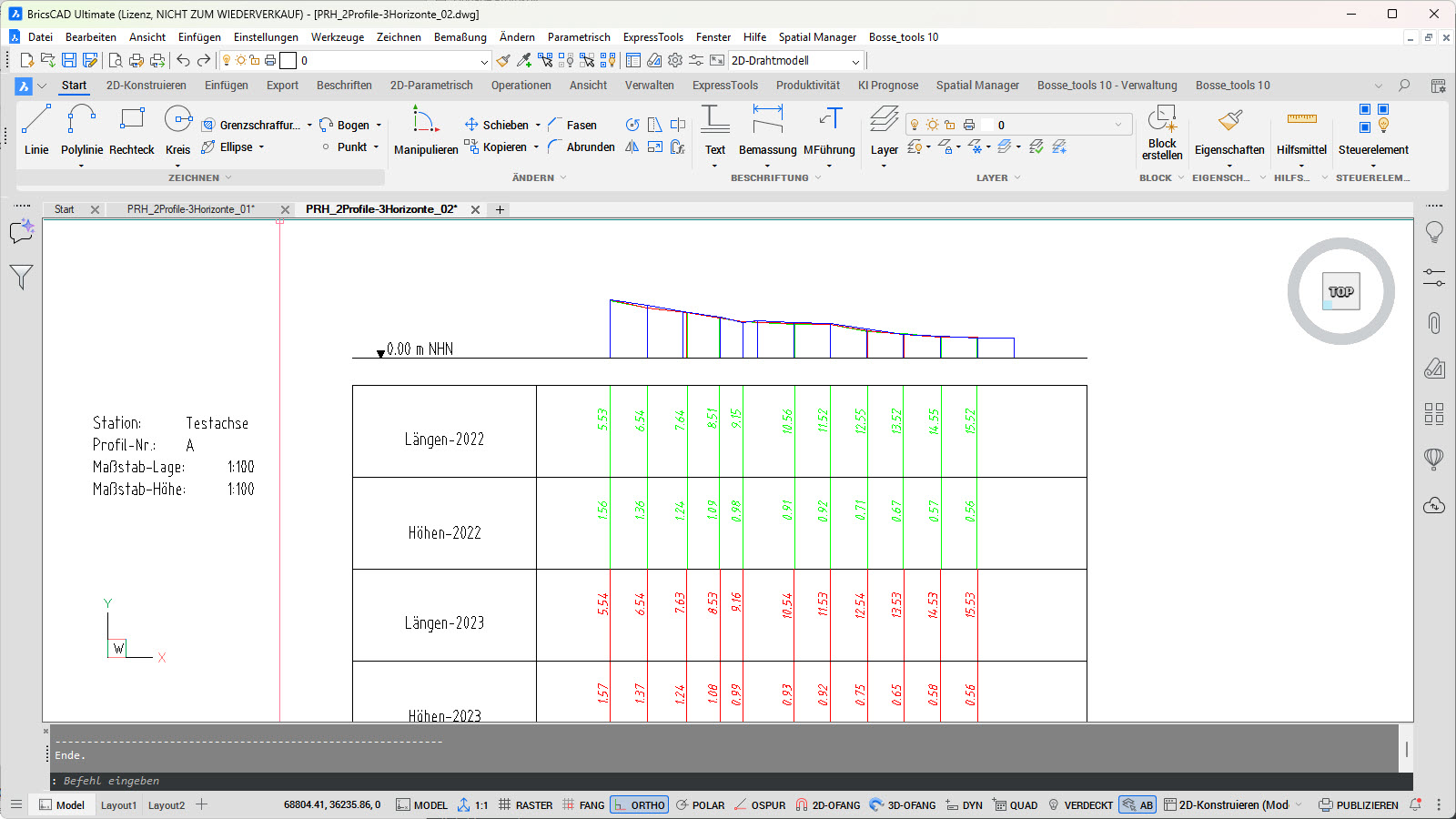
Task: Click the Abrunden button
Action: (581, 147)
